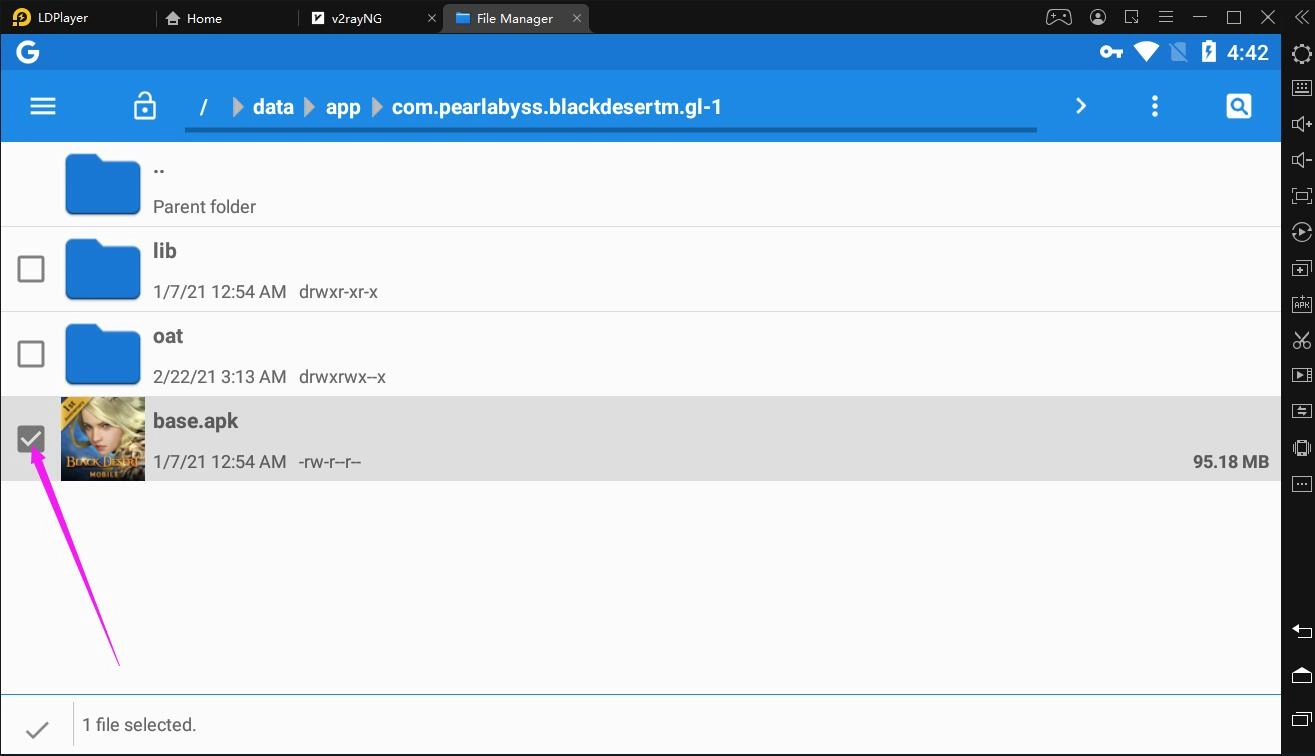Click the forward chevron in path bar

(1080, 106)
